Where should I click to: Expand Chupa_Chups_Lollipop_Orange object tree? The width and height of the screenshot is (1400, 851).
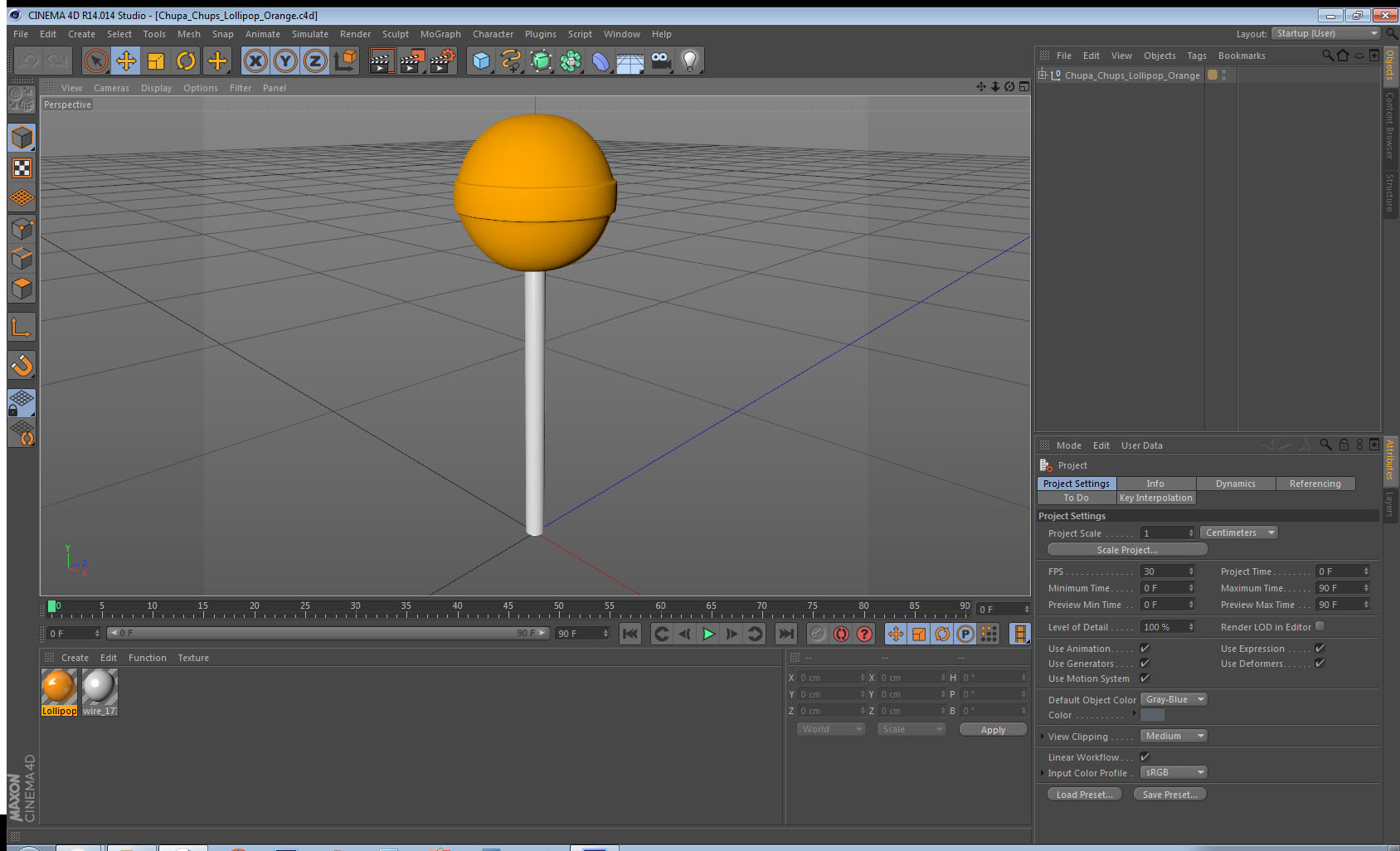point(1043,75)
